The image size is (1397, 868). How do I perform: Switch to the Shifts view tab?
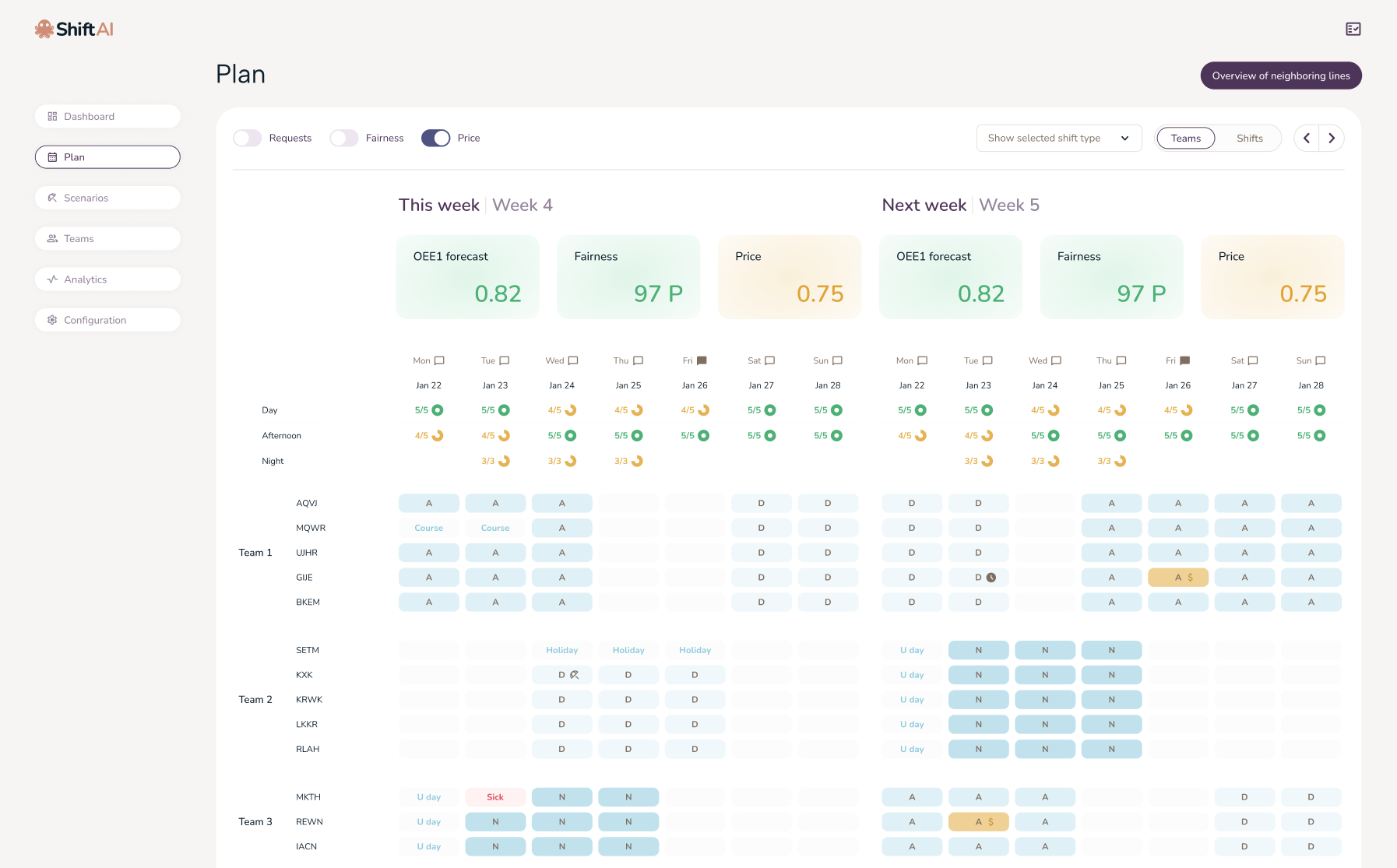[x=1249, y=138]
